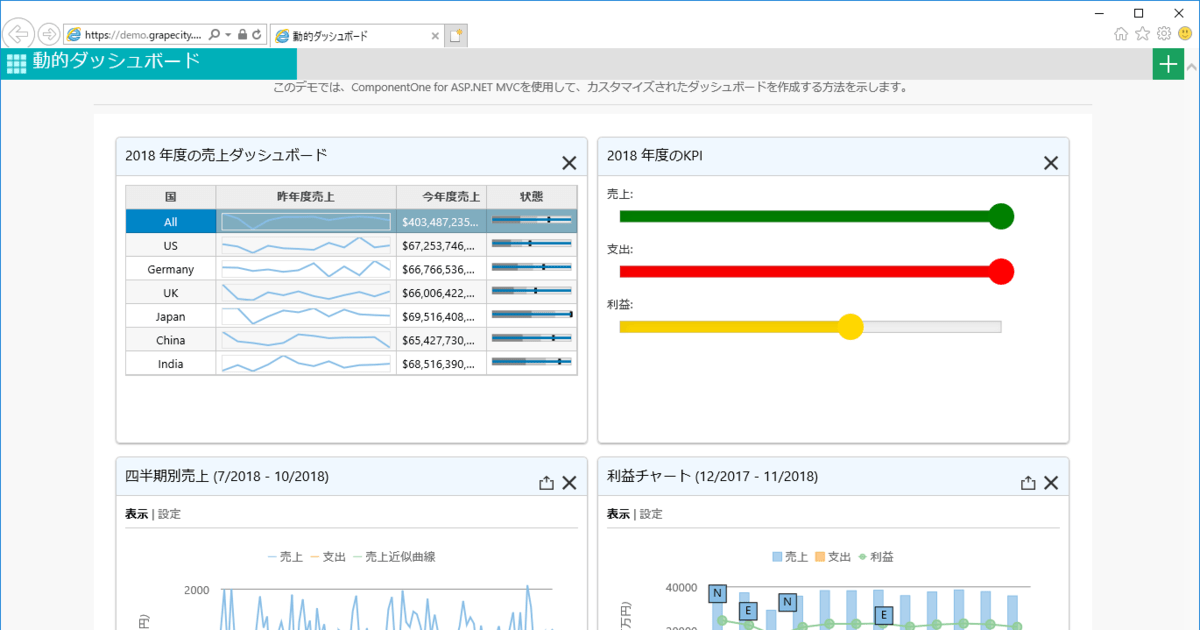Click the $69,516,408 sales cell
This screenshot has height=630, width=1200.
pos(442,316)
